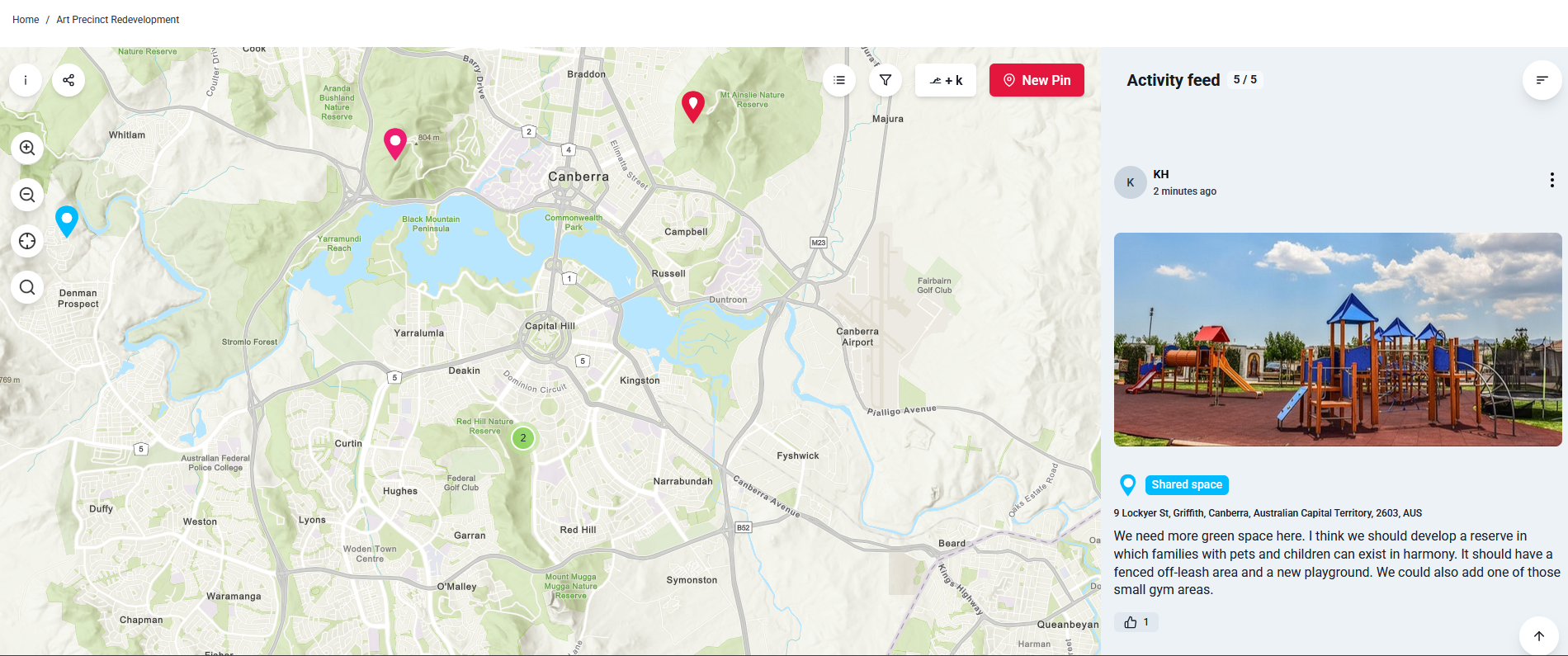The height and width of the screenshot is (656, 1568).
Task: Open the project info button
Action: click(26, 80)
